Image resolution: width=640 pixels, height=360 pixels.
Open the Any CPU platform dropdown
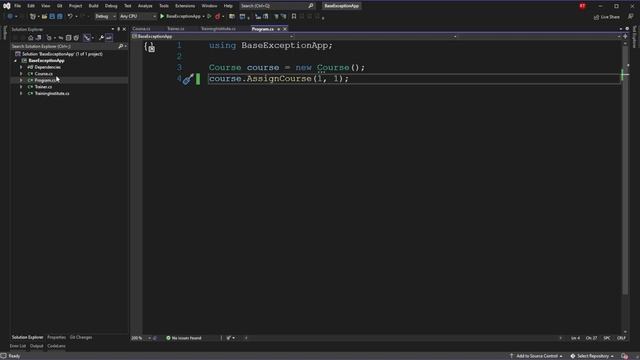[138, 16]
